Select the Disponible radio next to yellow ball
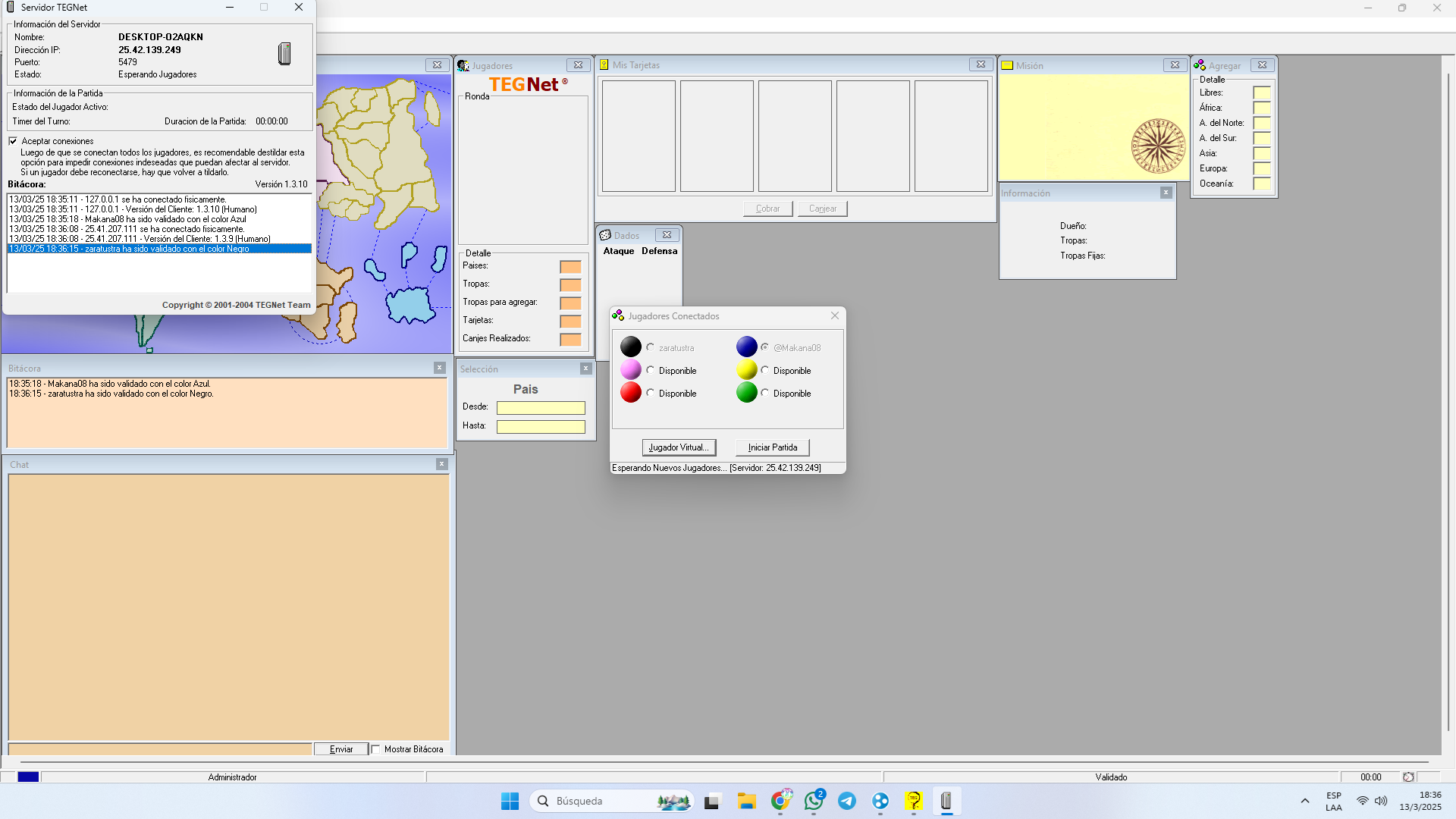This screenshot has height=819, width=1456. tap(764, 370)
